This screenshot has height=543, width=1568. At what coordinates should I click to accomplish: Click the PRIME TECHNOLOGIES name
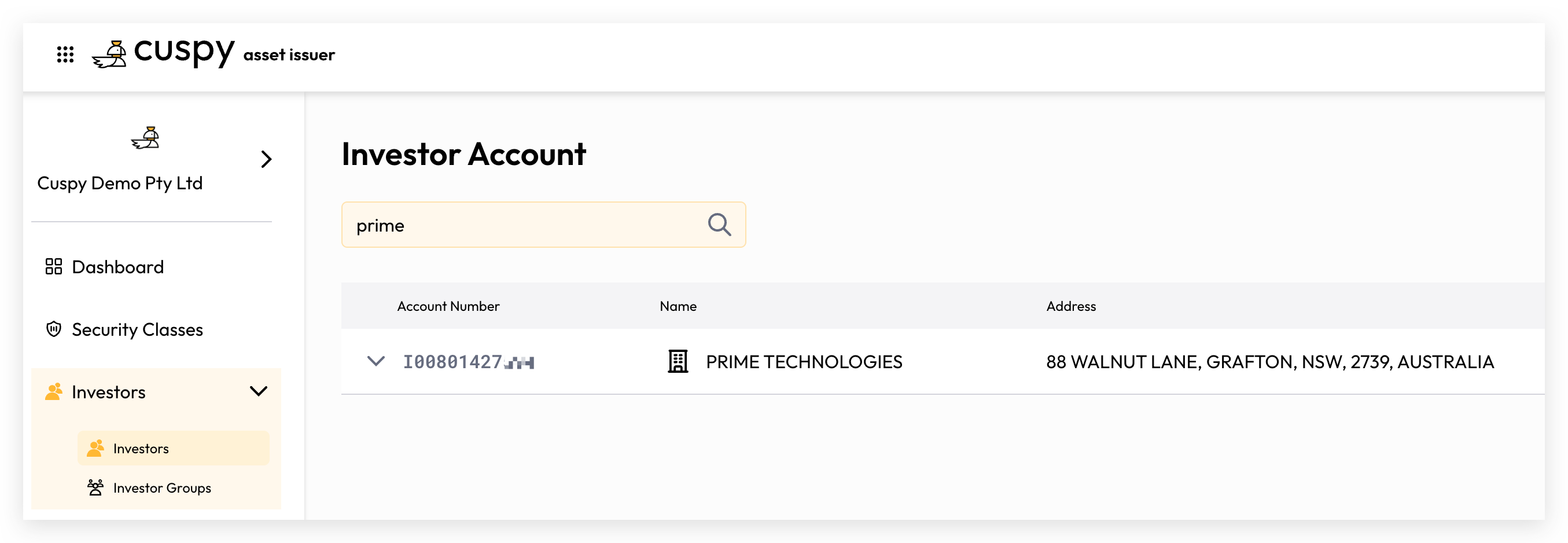tap(804, 362)
